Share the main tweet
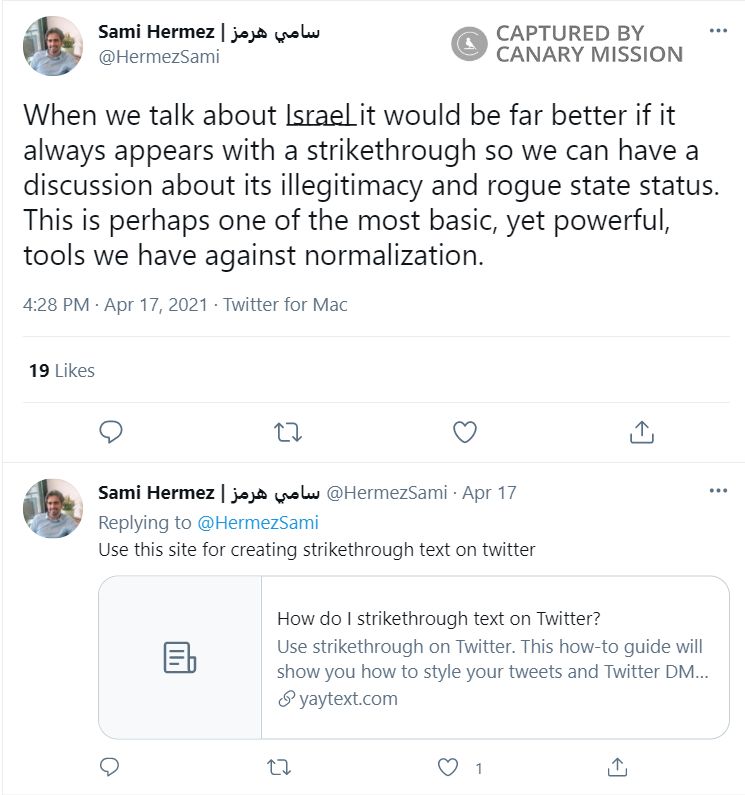 pyautogui.click(x=641, y=431)
